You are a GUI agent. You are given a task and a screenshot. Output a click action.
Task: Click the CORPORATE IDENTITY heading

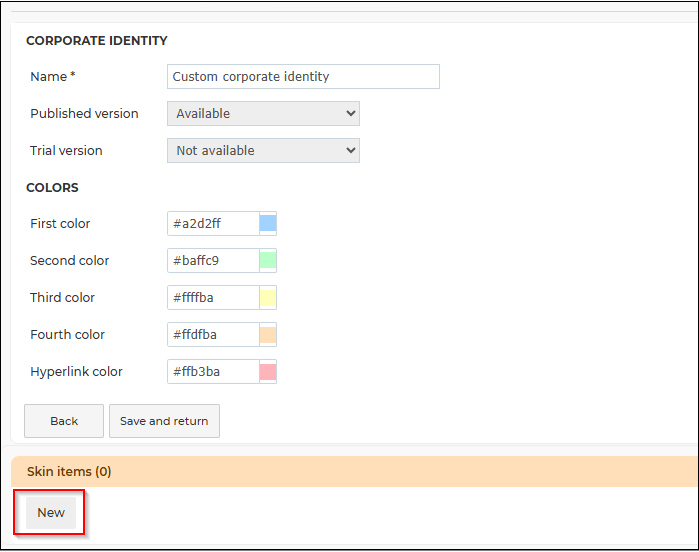[97, 41]
